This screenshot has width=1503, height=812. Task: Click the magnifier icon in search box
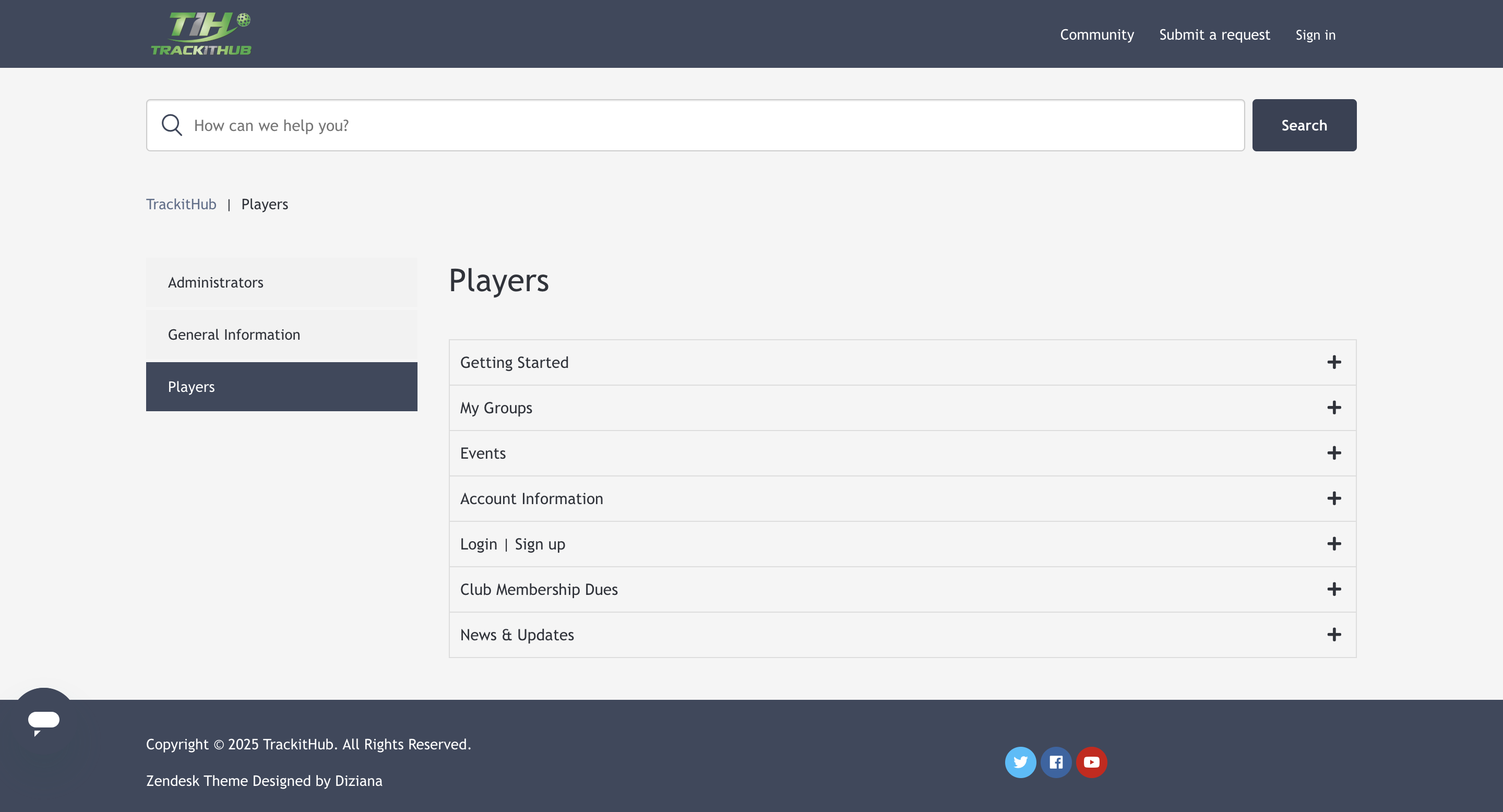pyautogui.click(x=172, y=125)
